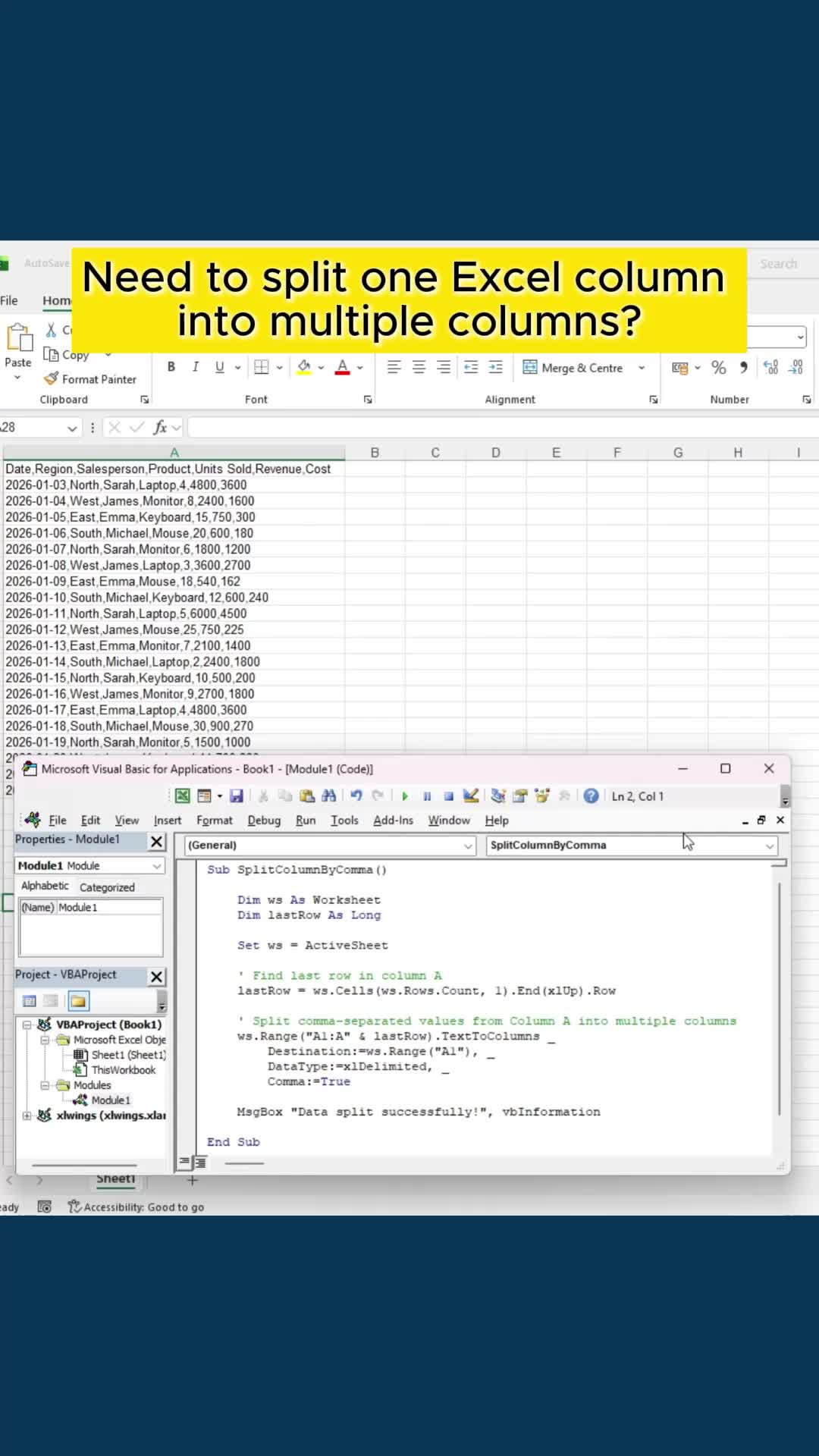
Task: Click the Paste clipboard icon in Excel ribbon
Action: 19,337
